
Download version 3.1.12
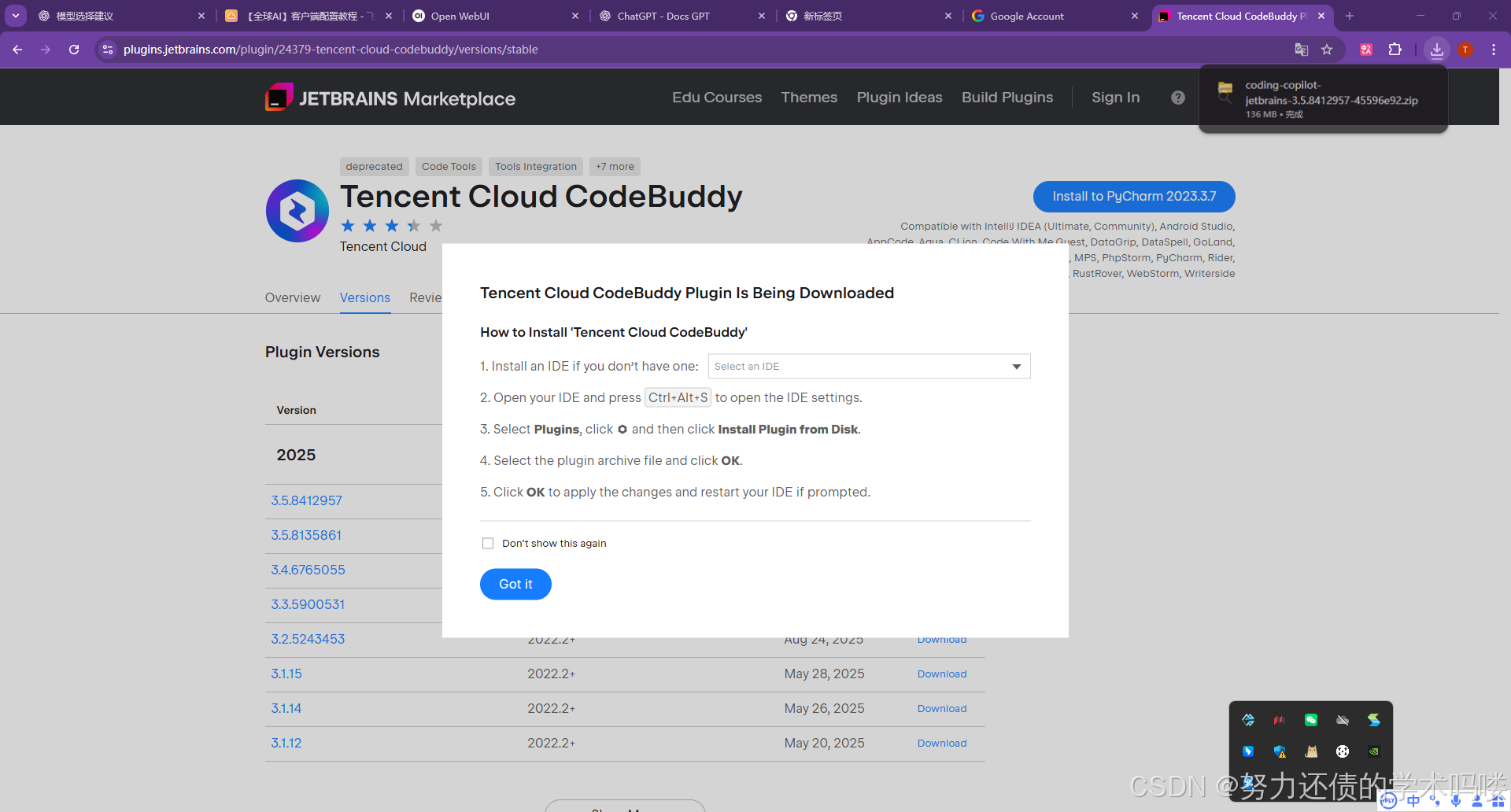point(942,744)
